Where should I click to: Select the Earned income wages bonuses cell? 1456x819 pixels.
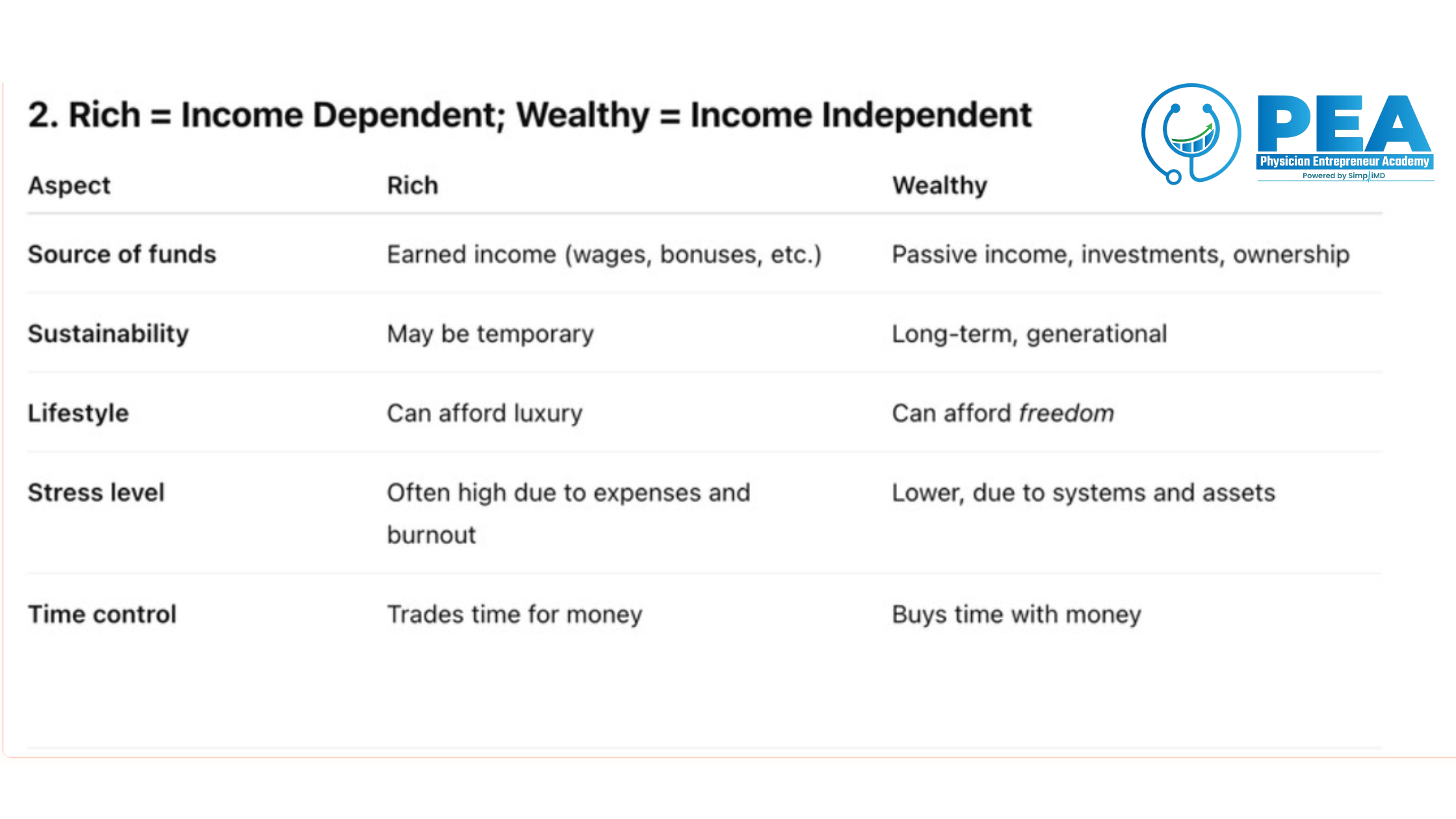coord(604,254)
